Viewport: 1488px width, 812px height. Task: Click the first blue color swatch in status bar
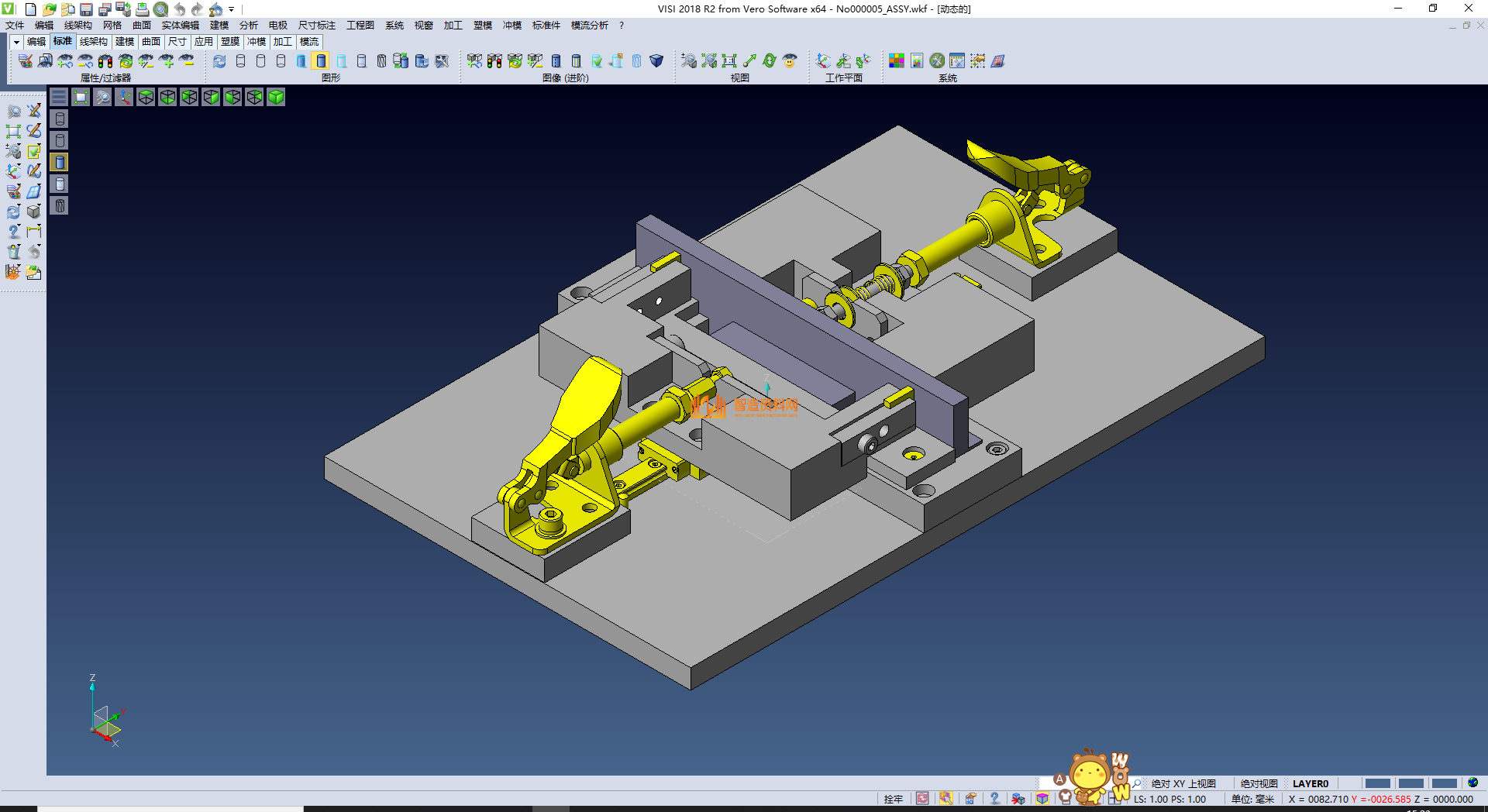(x=1377, y=783)
